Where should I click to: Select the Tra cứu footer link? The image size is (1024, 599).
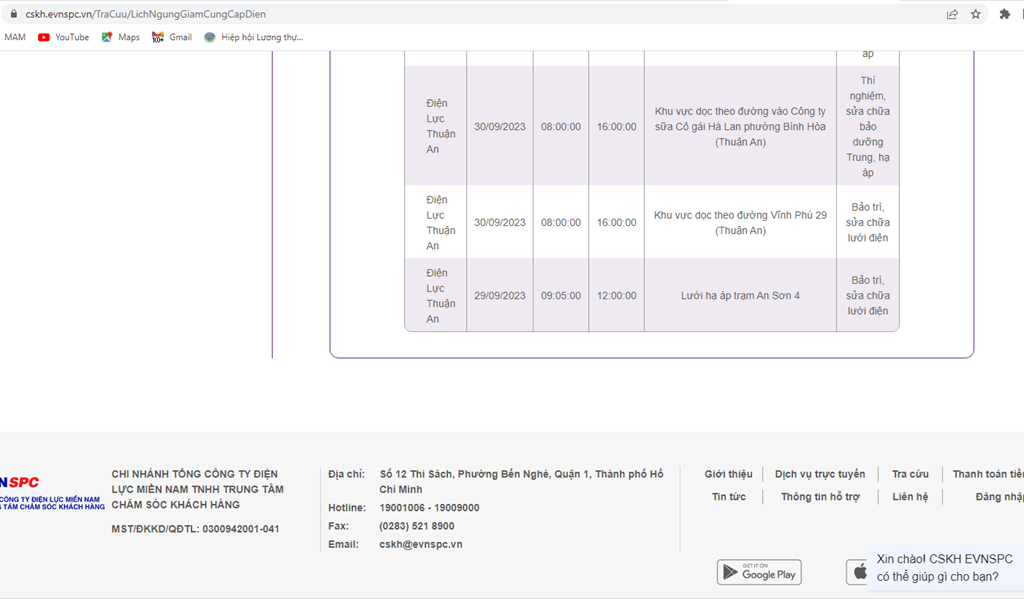tap(910, 474)
